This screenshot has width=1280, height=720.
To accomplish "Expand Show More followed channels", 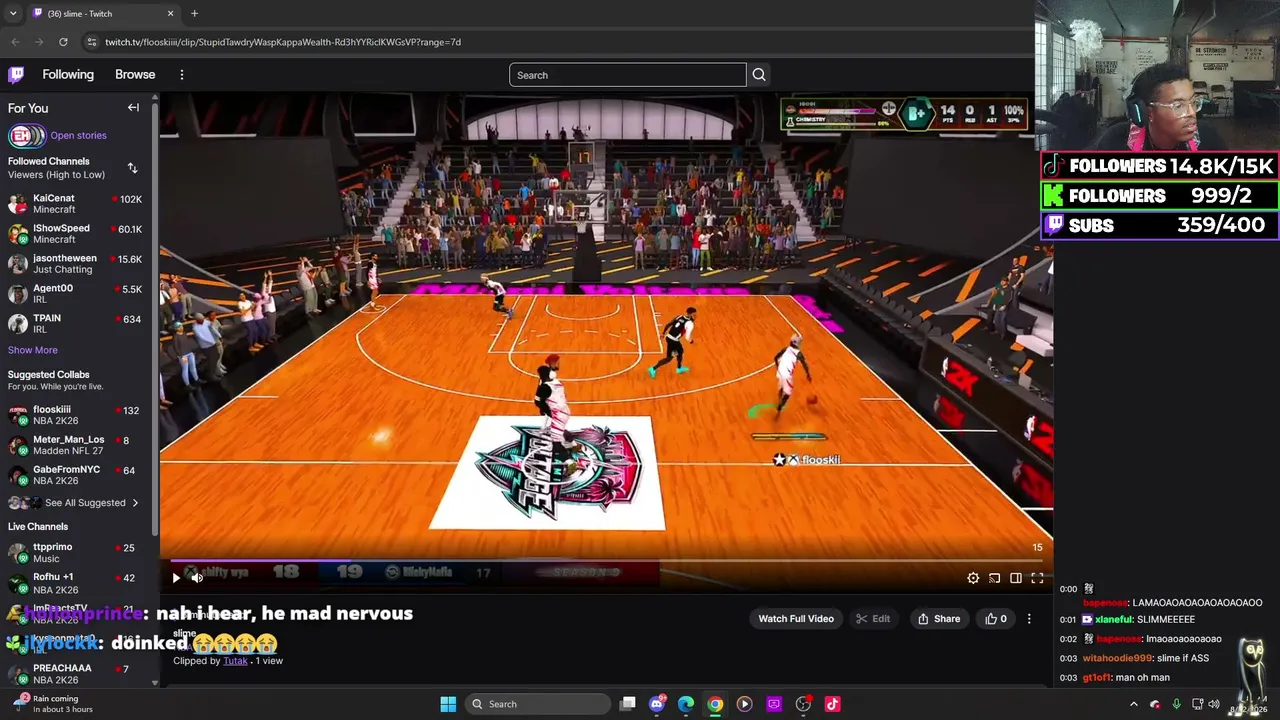I will 33,350.
